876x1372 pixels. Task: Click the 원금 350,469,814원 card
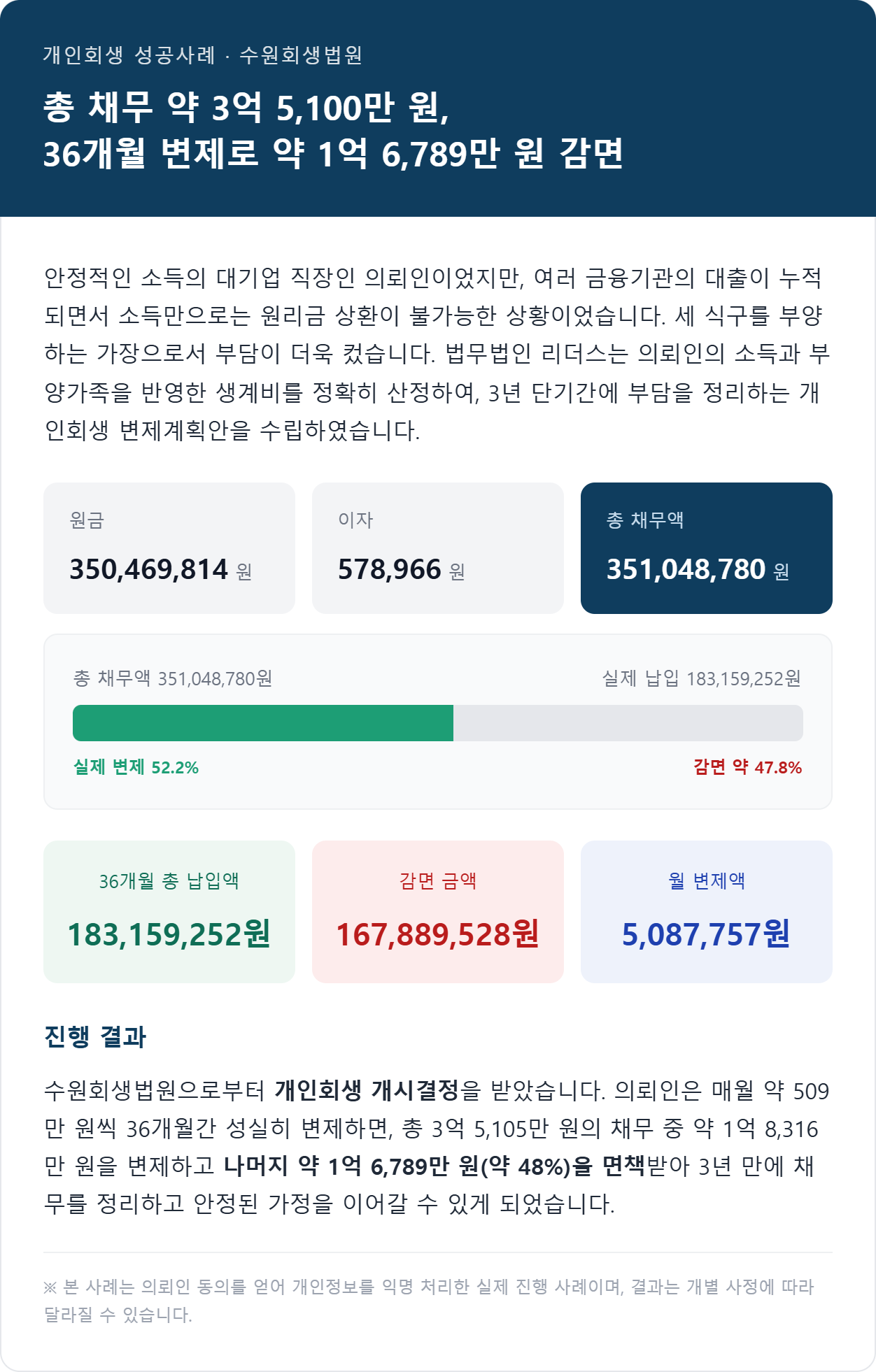click(x=169, y=548)
